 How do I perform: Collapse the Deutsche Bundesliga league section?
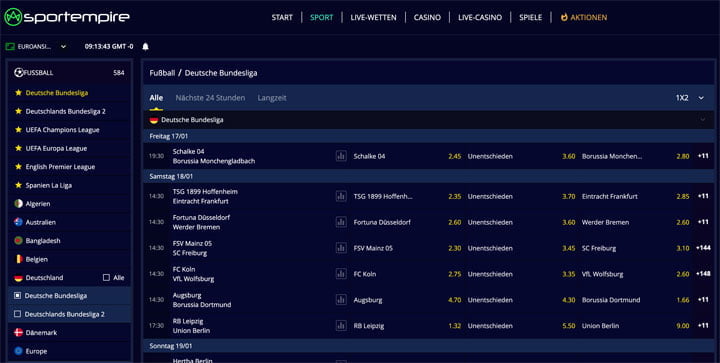point(702,120)
